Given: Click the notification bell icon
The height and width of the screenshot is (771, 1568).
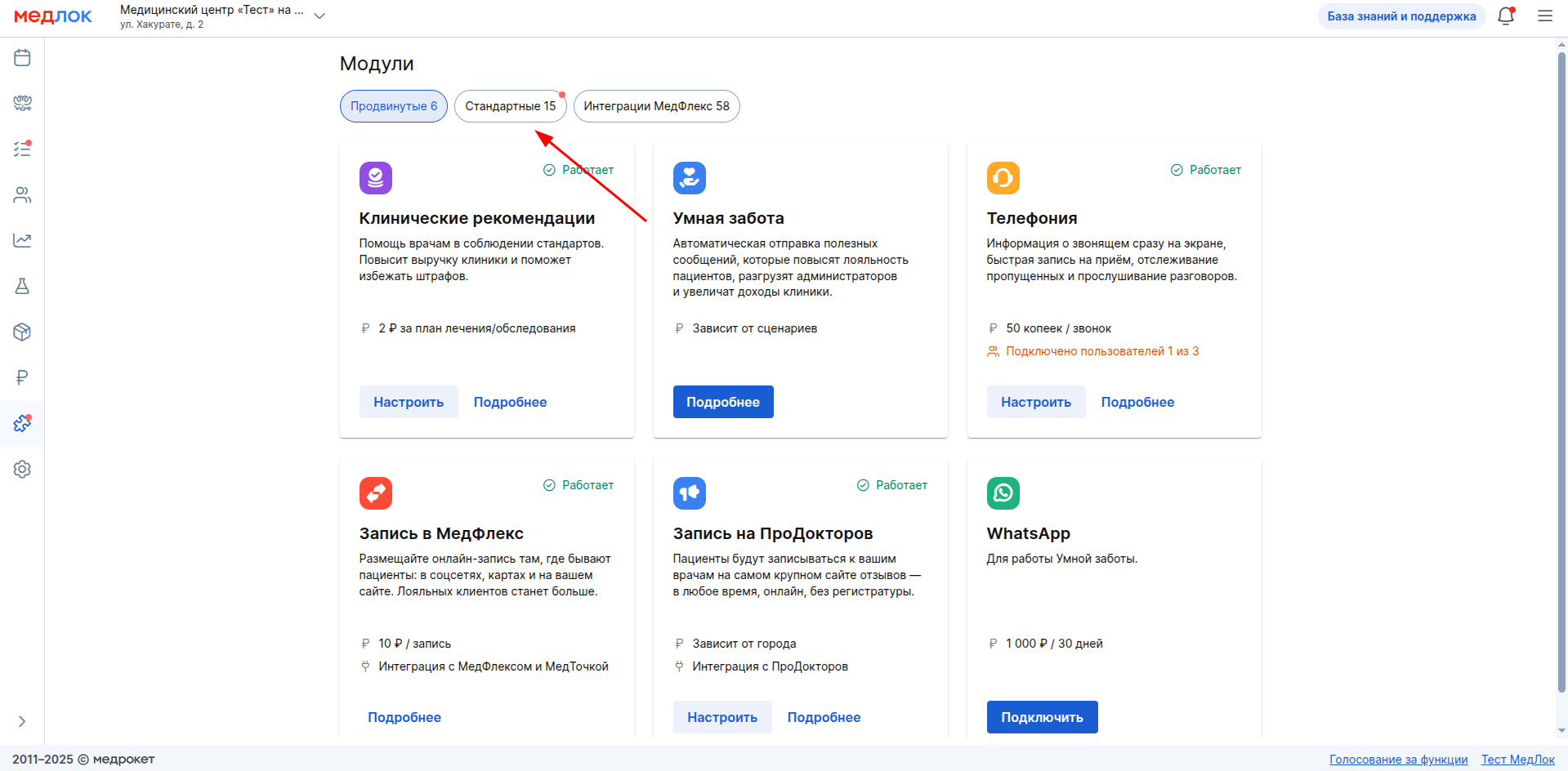Looking at the screenshot, I should coord(1506,16).
